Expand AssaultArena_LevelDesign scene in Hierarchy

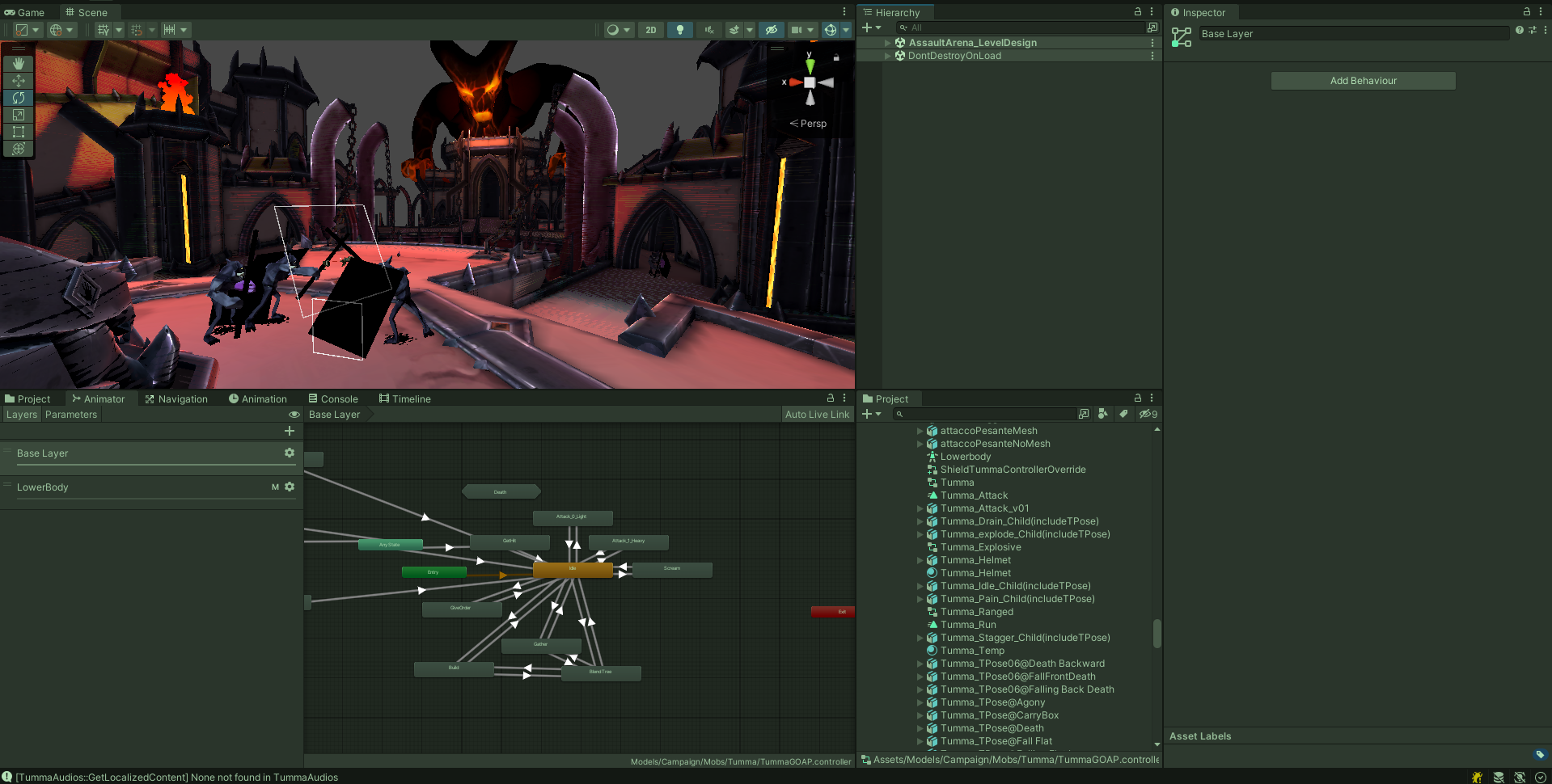[888, 43]
